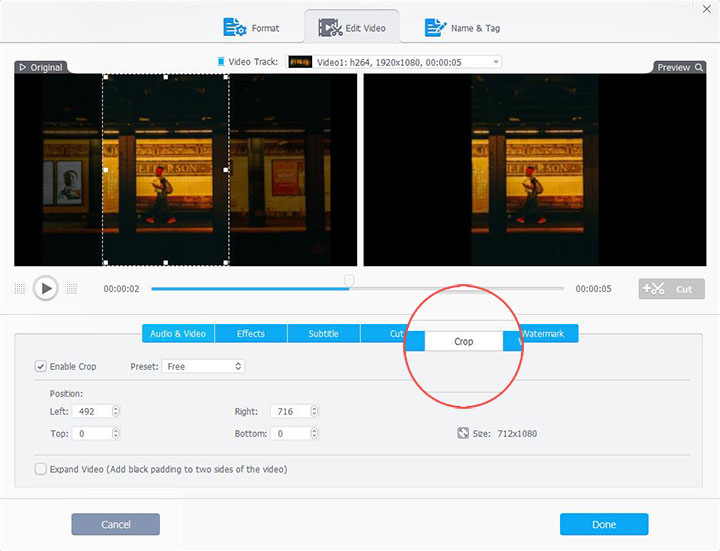Step to the next frame
The height and width of the screenshot is (551, 720).
(x=72, y=288)
